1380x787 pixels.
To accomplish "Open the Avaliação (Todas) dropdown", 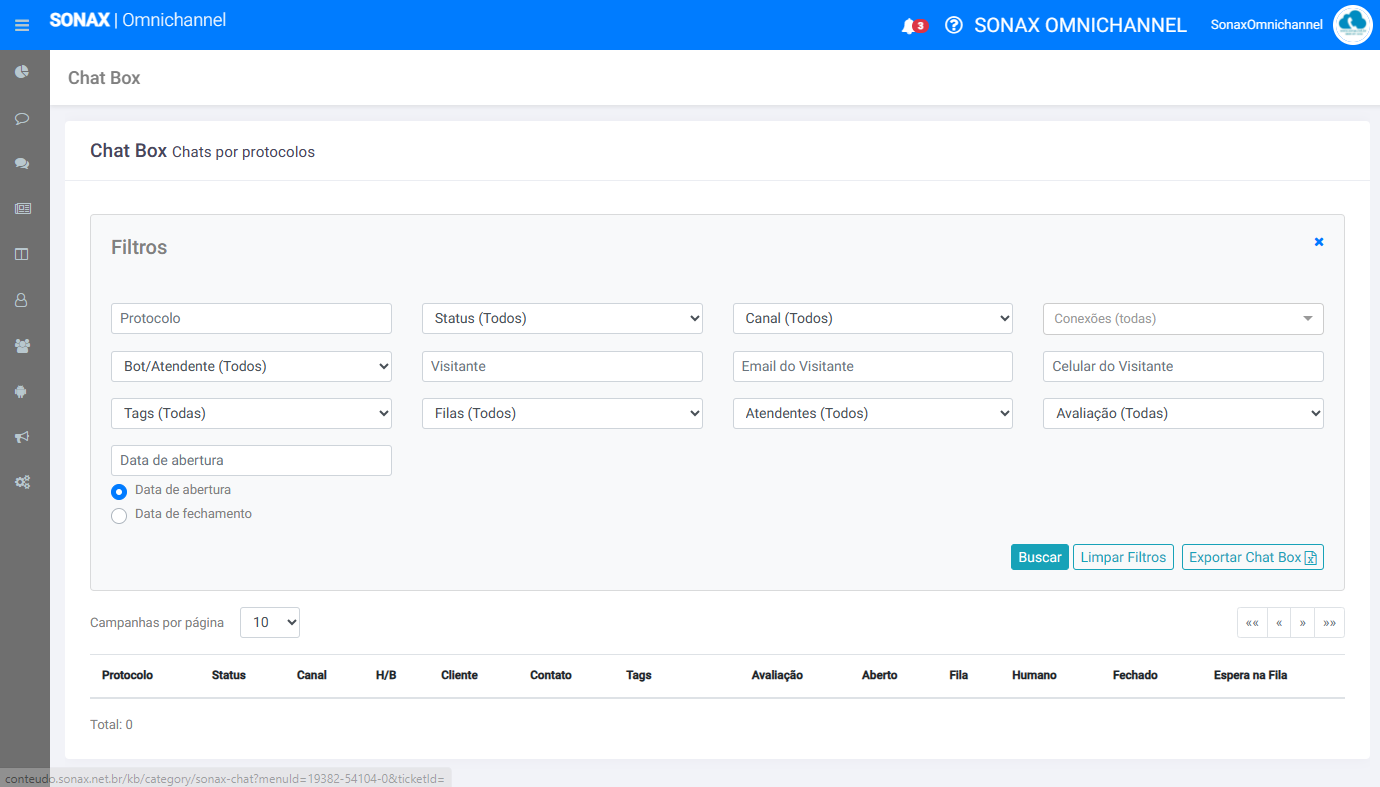I will [x=1183, y=414].
